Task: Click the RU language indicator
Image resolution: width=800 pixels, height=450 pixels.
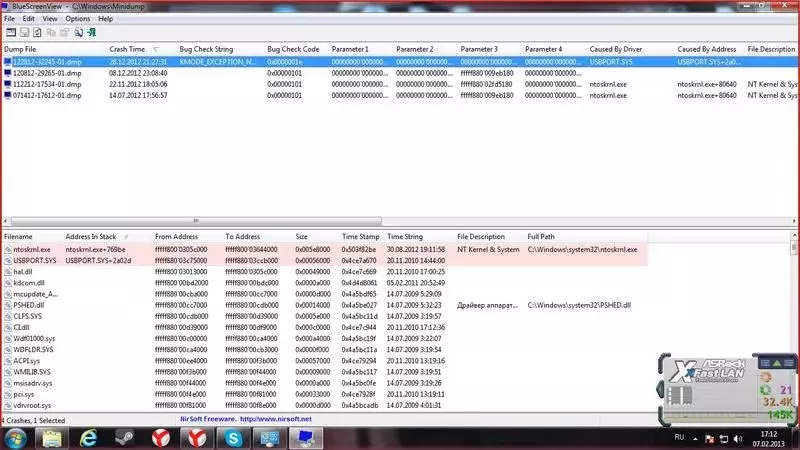Action: 679,437
